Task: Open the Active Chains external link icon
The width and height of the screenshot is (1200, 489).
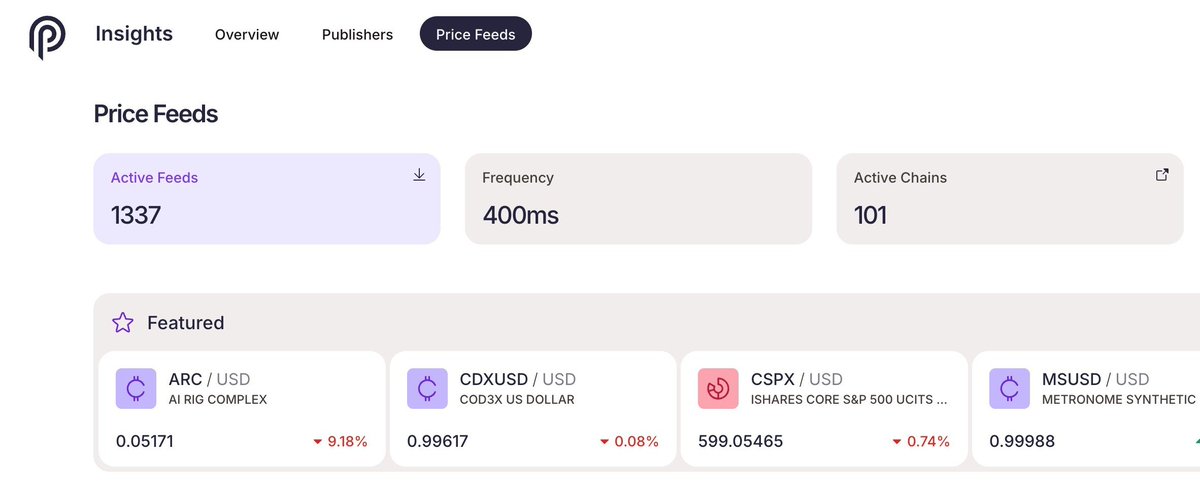Action: pos(1162,175)
